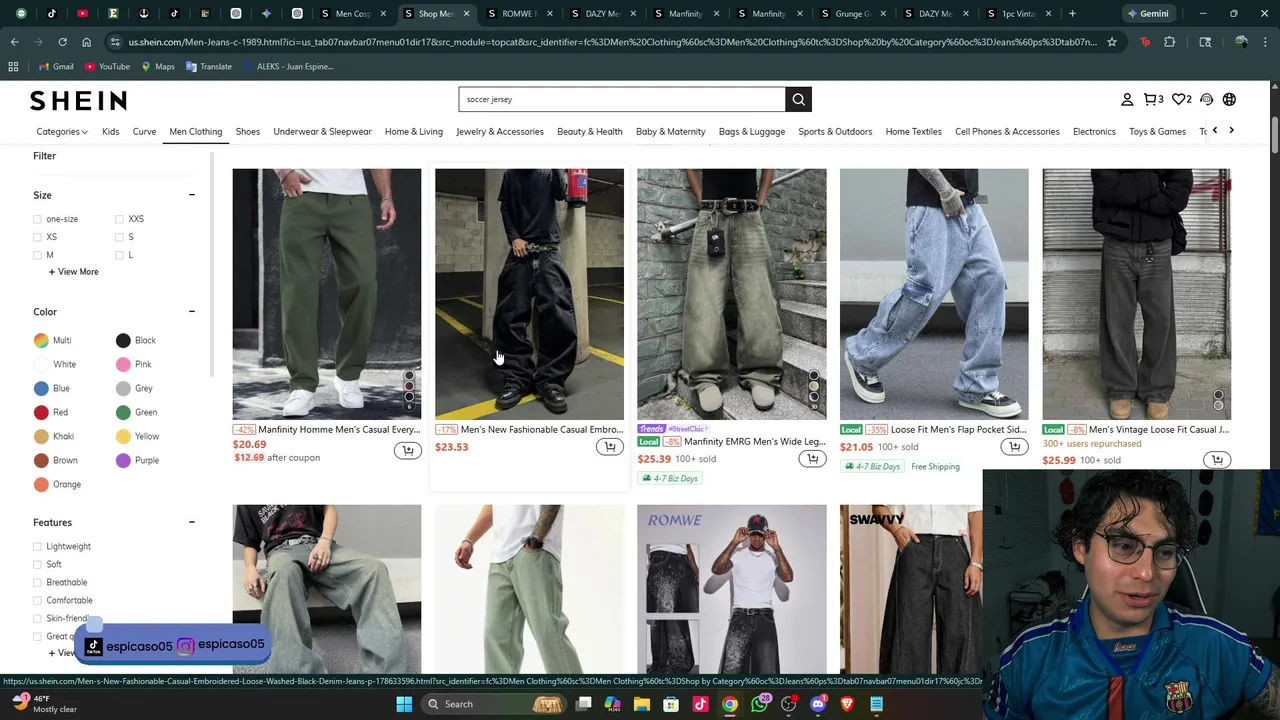Open the account profile icon

click(x=1127, y=99)
